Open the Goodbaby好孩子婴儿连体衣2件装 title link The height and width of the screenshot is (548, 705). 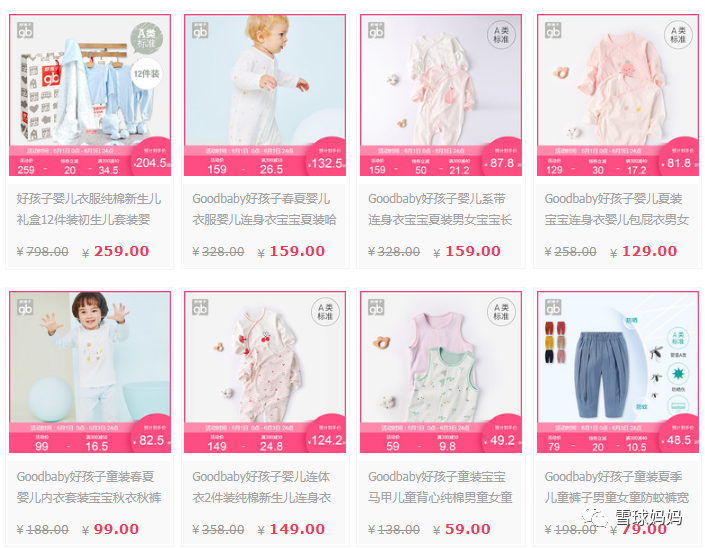[x=262, y=487]
